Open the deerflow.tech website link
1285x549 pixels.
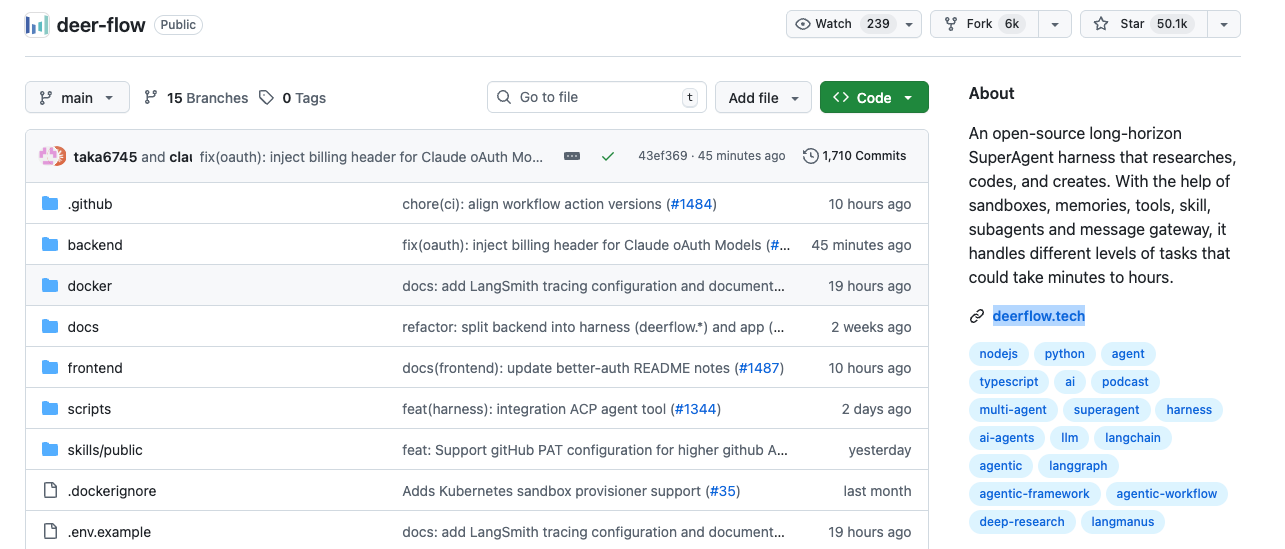pos(1038,316)
